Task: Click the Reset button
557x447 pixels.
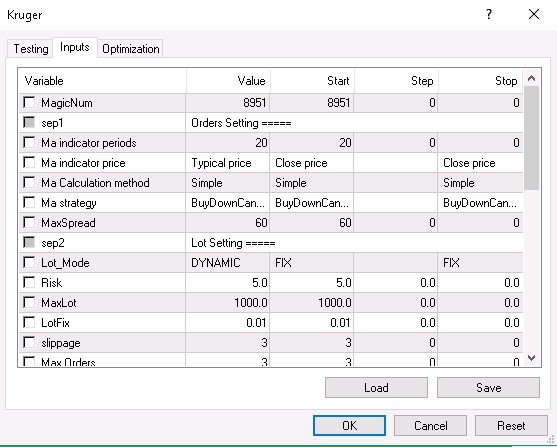Action: click(x=511, y=425)
